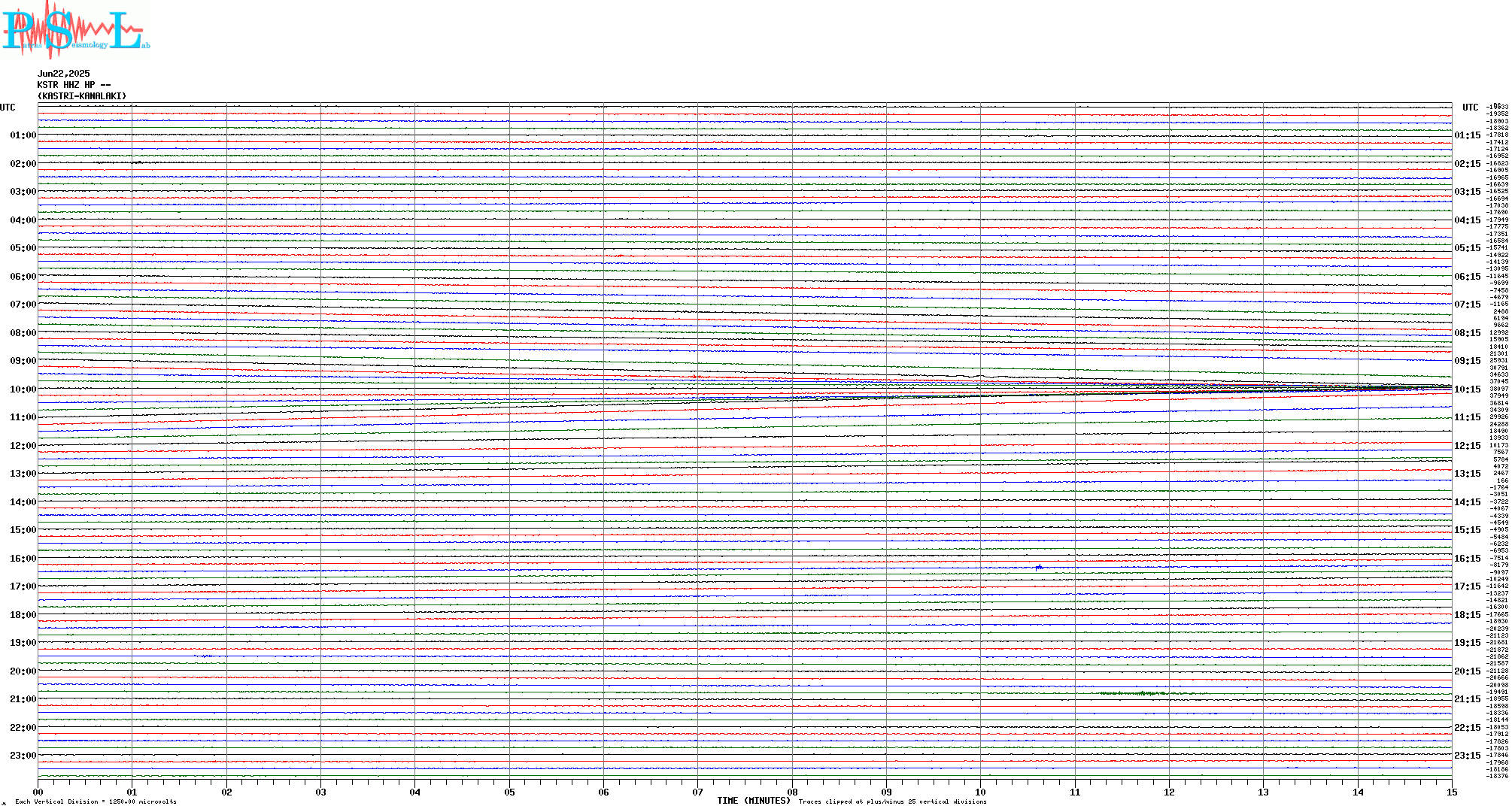The height and width of the screenshot is (812, 1512).
Task: Click the 18:00 hour label
Action: (x=23, y=615)
